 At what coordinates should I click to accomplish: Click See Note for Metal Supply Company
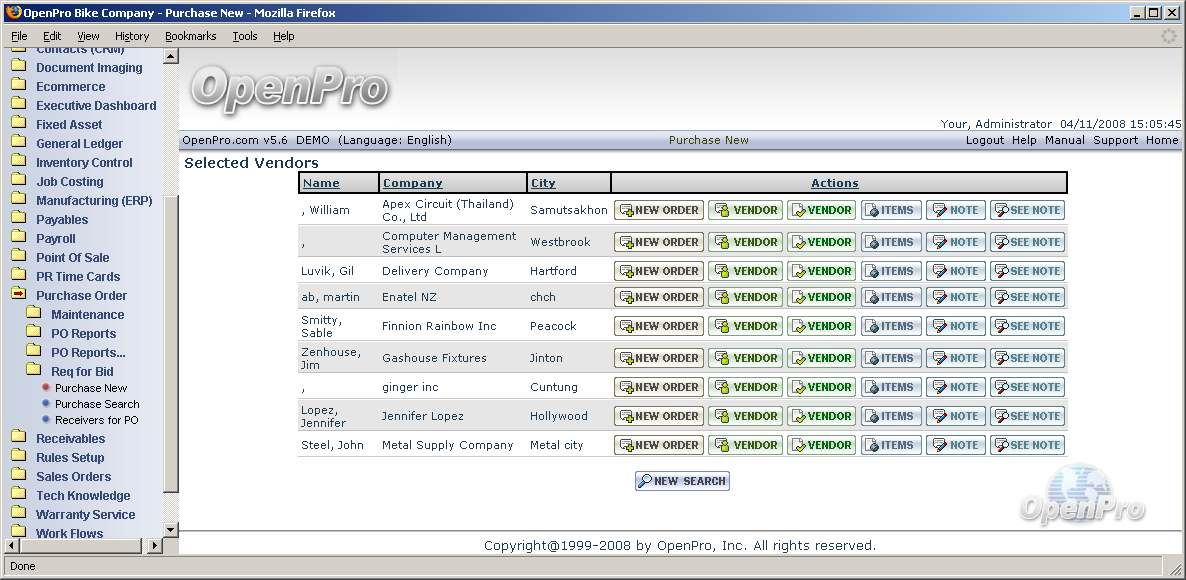click(x=1027, y=445)
